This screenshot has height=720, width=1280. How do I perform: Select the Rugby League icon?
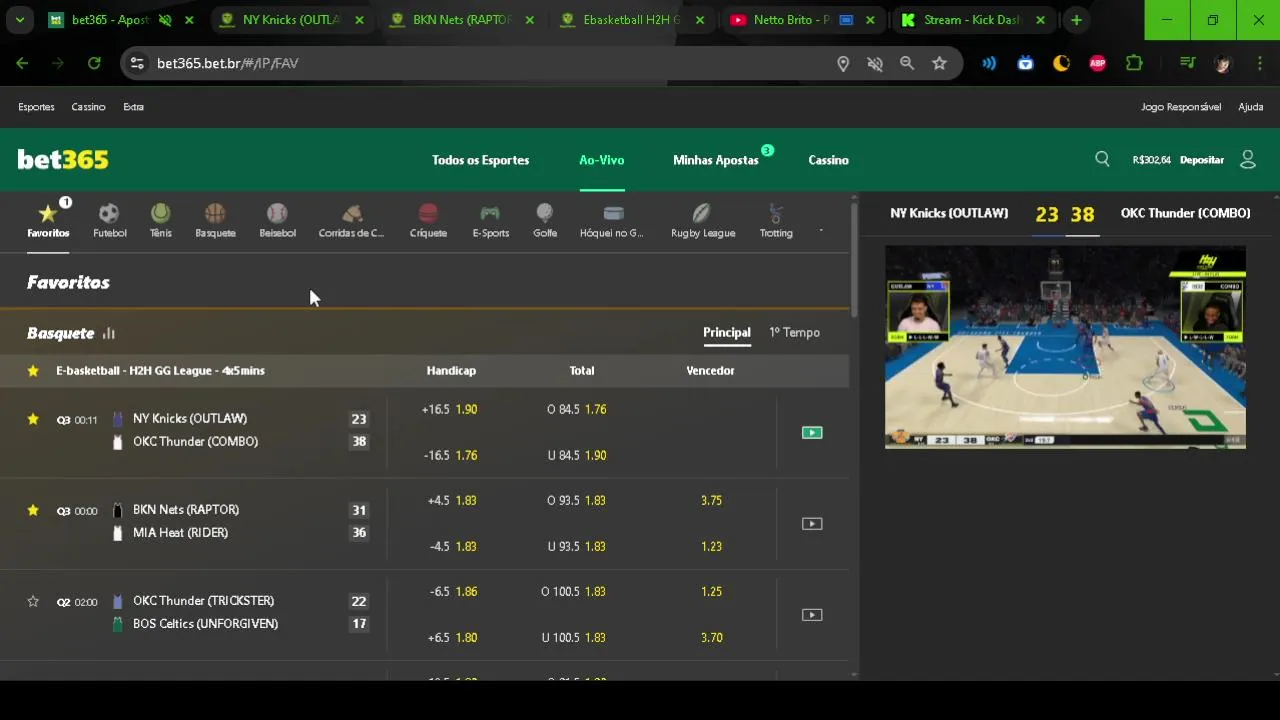[x=703, y=220]
